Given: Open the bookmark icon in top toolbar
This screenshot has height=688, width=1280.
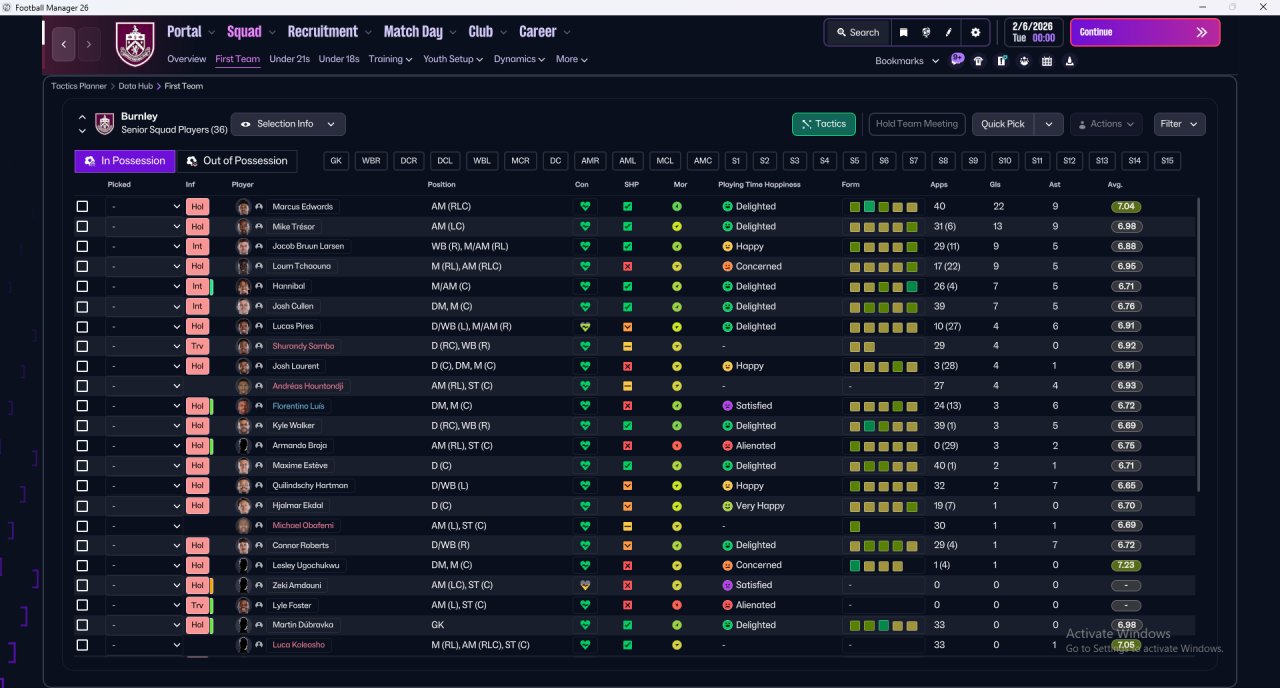Looking at the screenshot, I should (904, 32).
